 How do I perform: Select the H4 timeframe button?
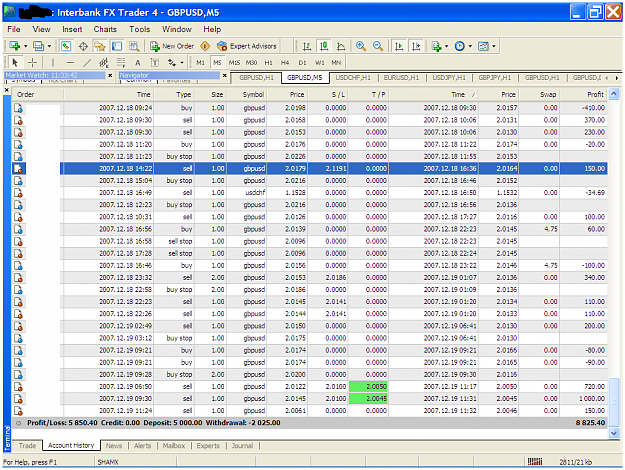click(285, 63)
